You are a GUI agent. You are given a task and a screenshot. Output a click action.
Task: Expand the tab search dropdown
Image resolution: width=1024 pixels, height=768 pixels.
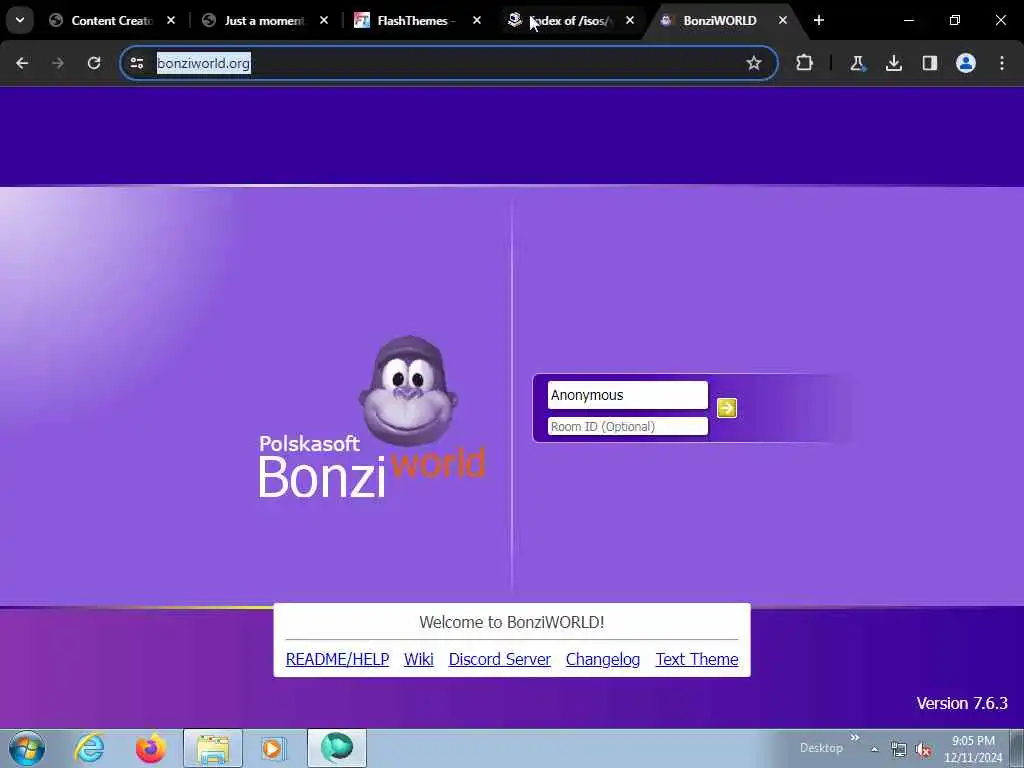tap(20, 20)
